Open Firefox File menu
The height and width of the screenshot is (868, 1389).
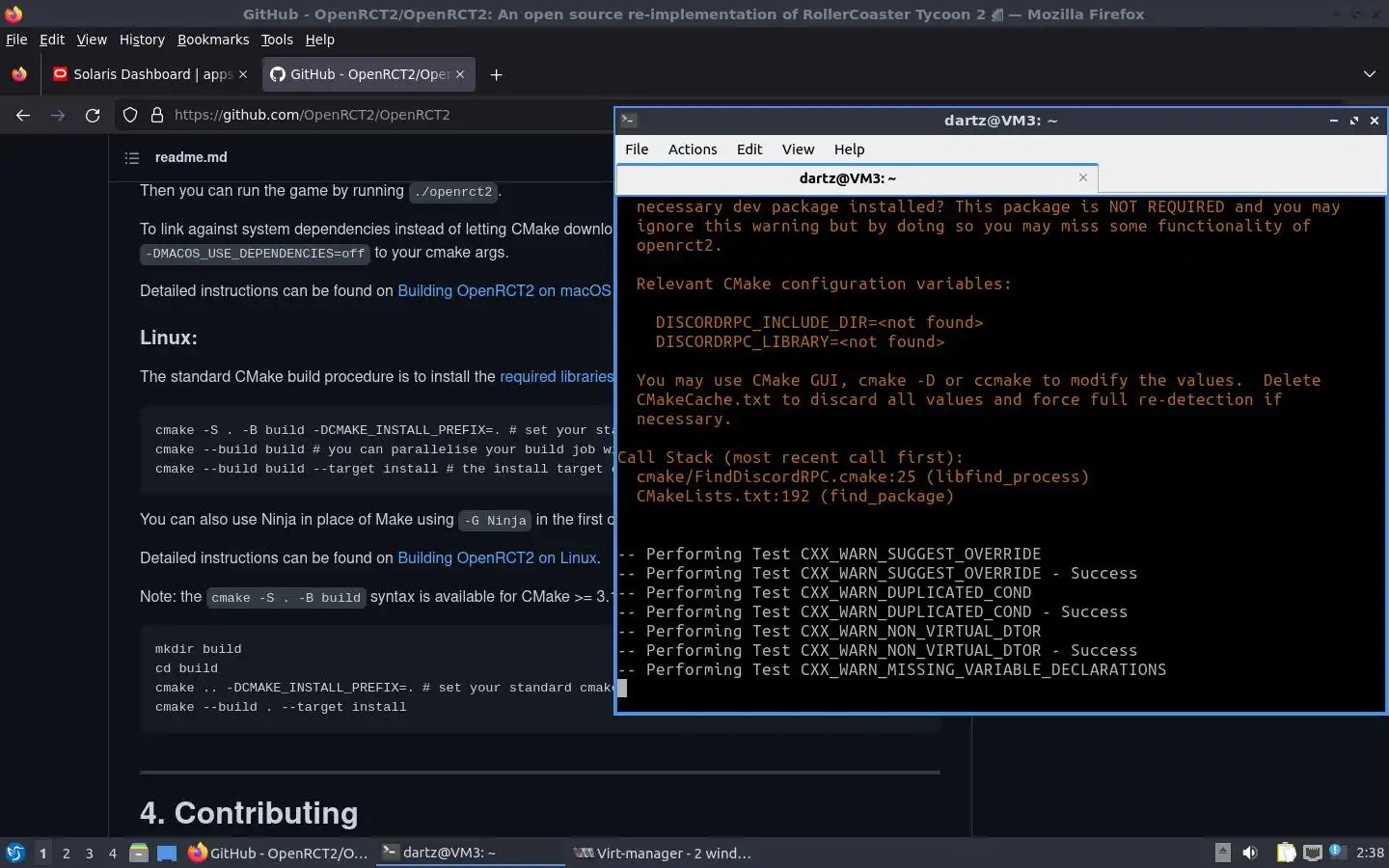pos(16,40)
